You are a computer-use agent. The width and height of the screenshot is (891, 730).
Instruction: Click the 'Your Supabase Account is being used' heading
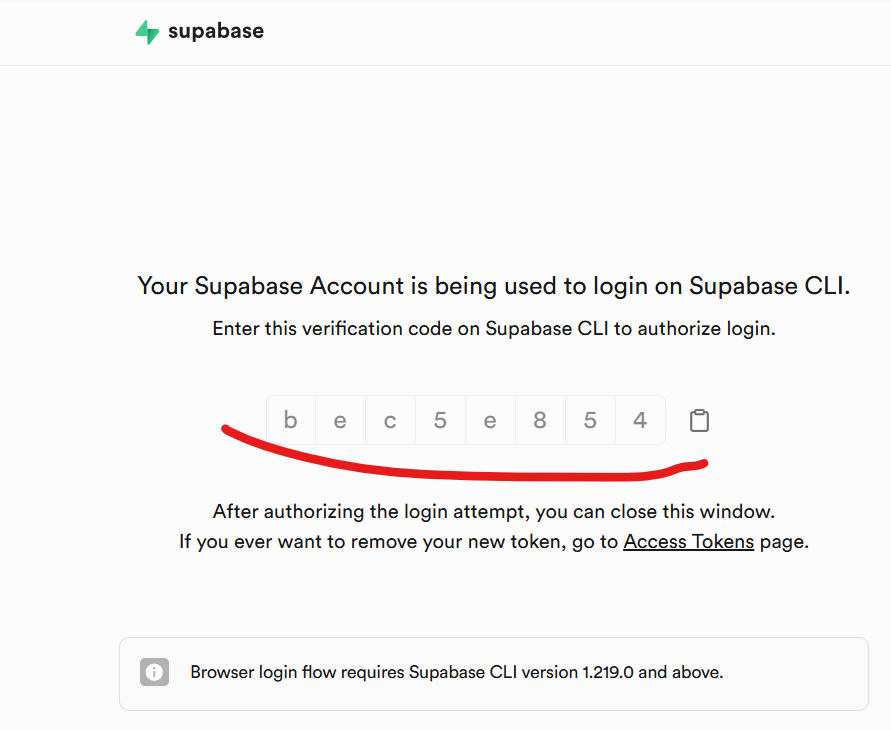[x=493, y=286]
